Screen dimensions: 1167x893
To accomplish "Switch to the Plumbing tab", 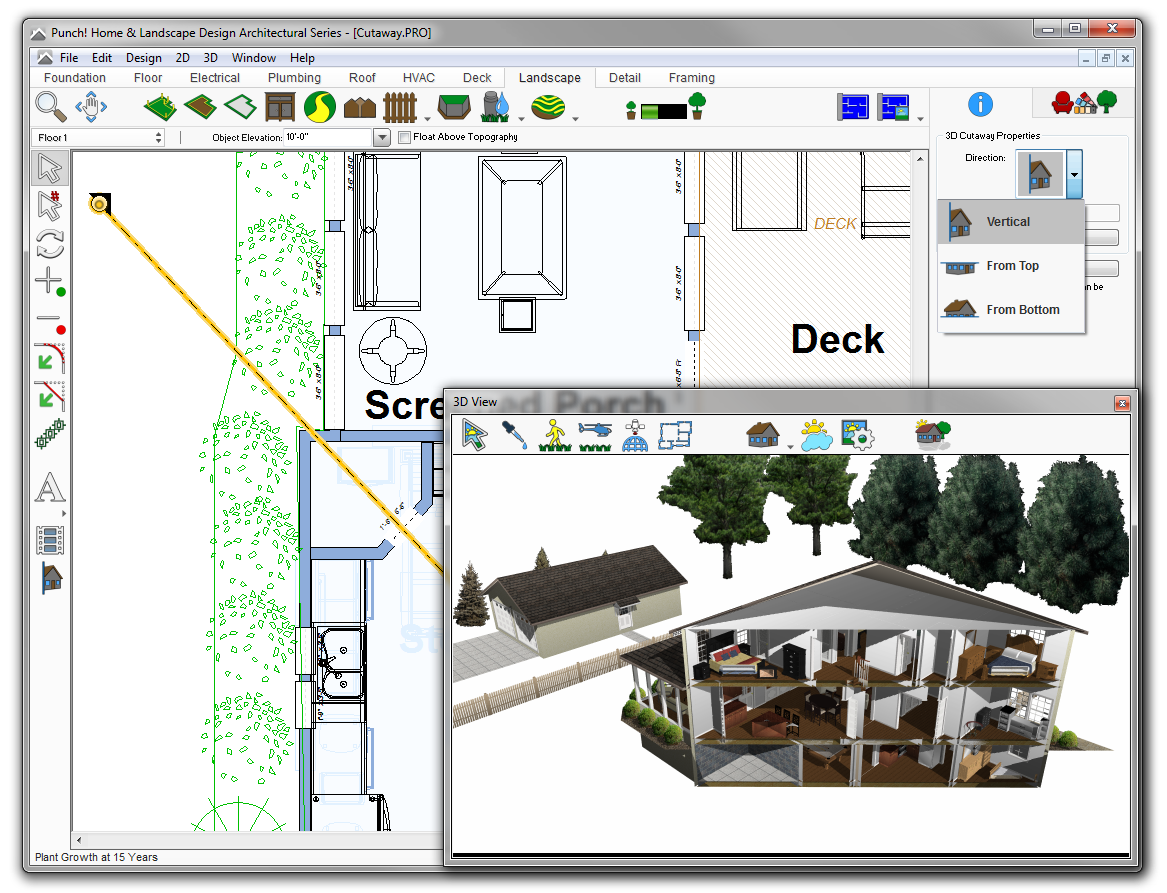I will [294, 77].
